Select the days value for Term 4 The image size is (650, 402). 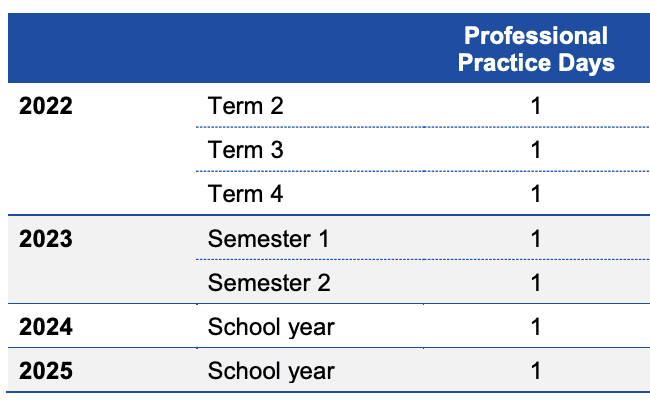pyautogui.click(x=536, y=194)
